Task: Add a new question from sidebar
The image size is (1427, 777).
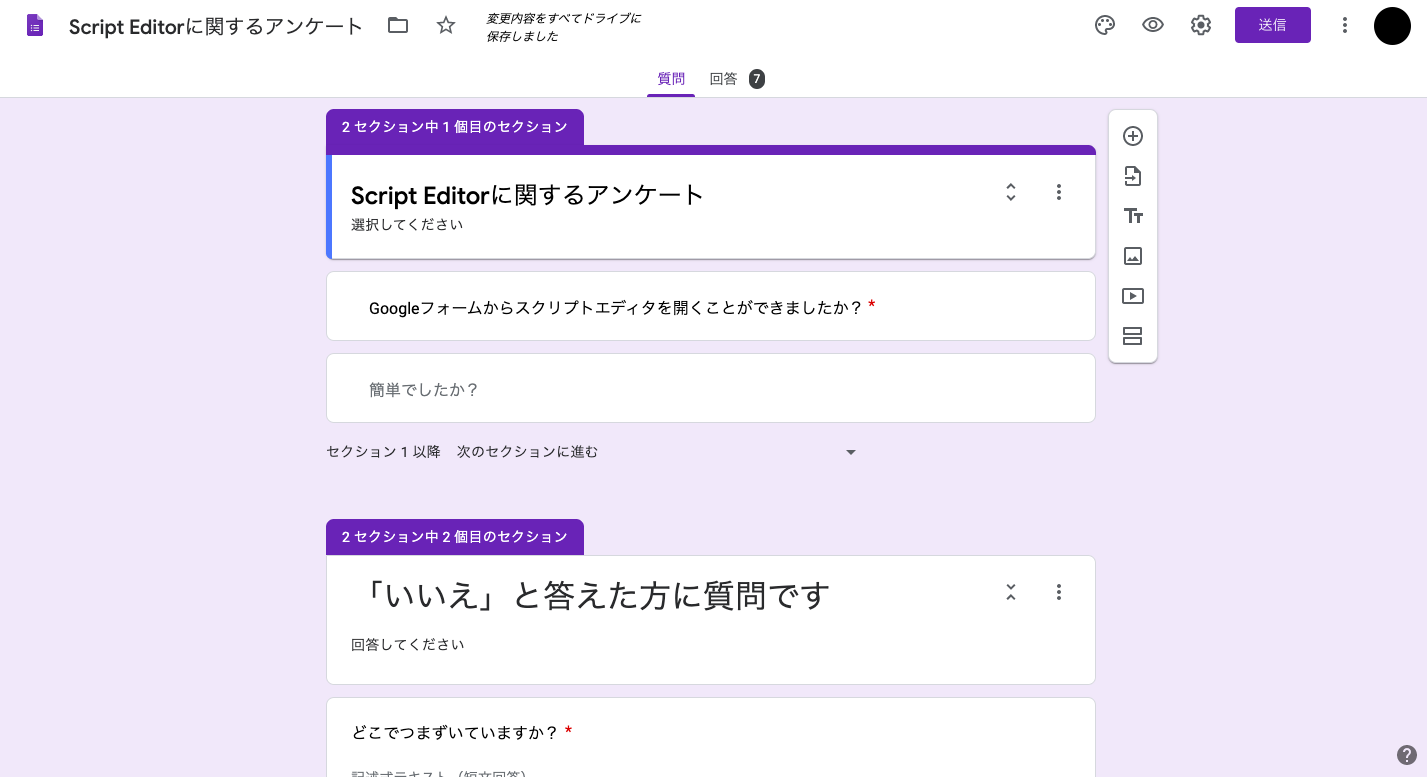Action: pyautogui.click(x=1133, y=136)
